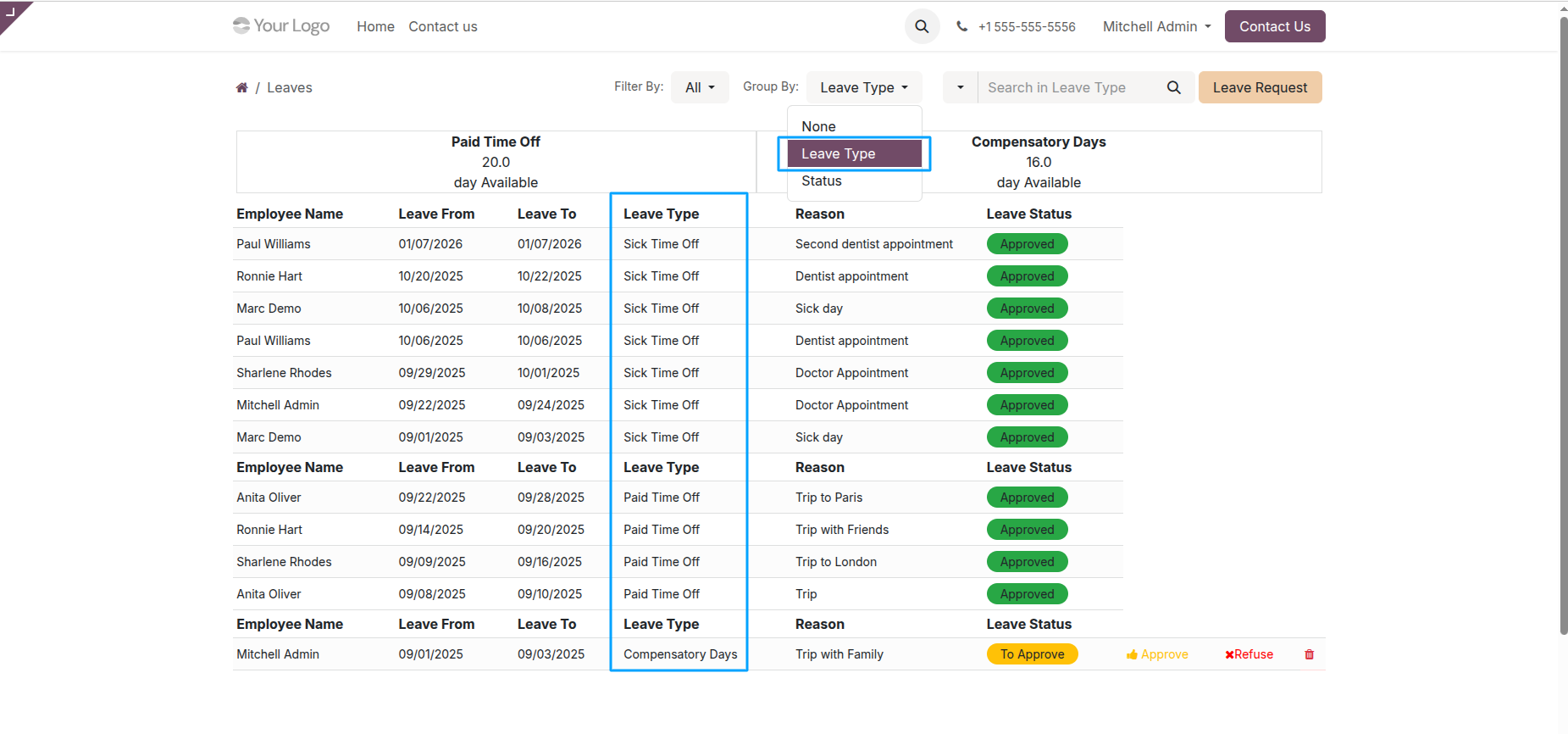
Task: Click Second dentist appointment reason
Action: coord(873,244)
